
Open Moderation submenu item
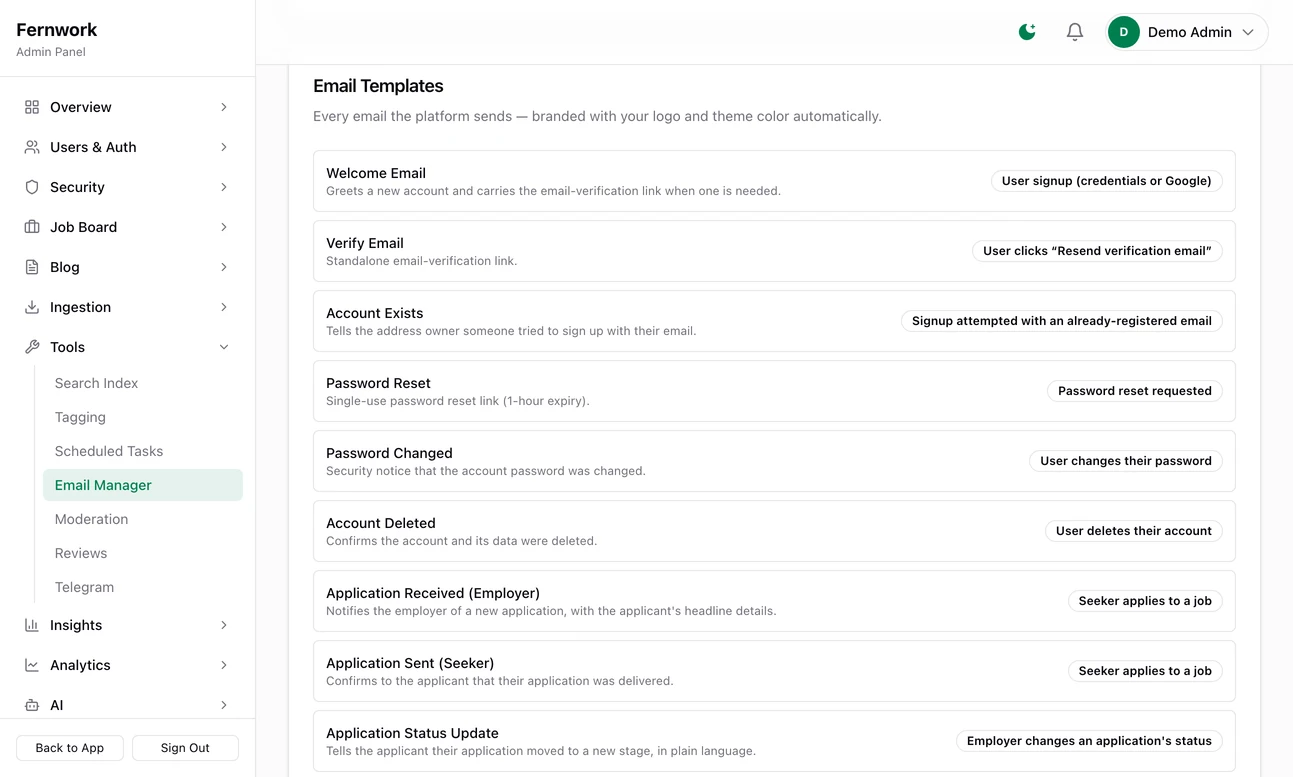pos(143,519)
